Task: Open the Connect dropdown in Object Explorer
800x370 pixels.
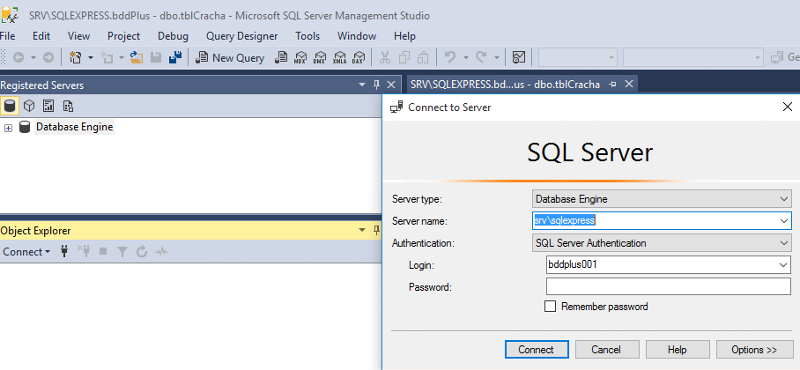Action: click(27, 252)
